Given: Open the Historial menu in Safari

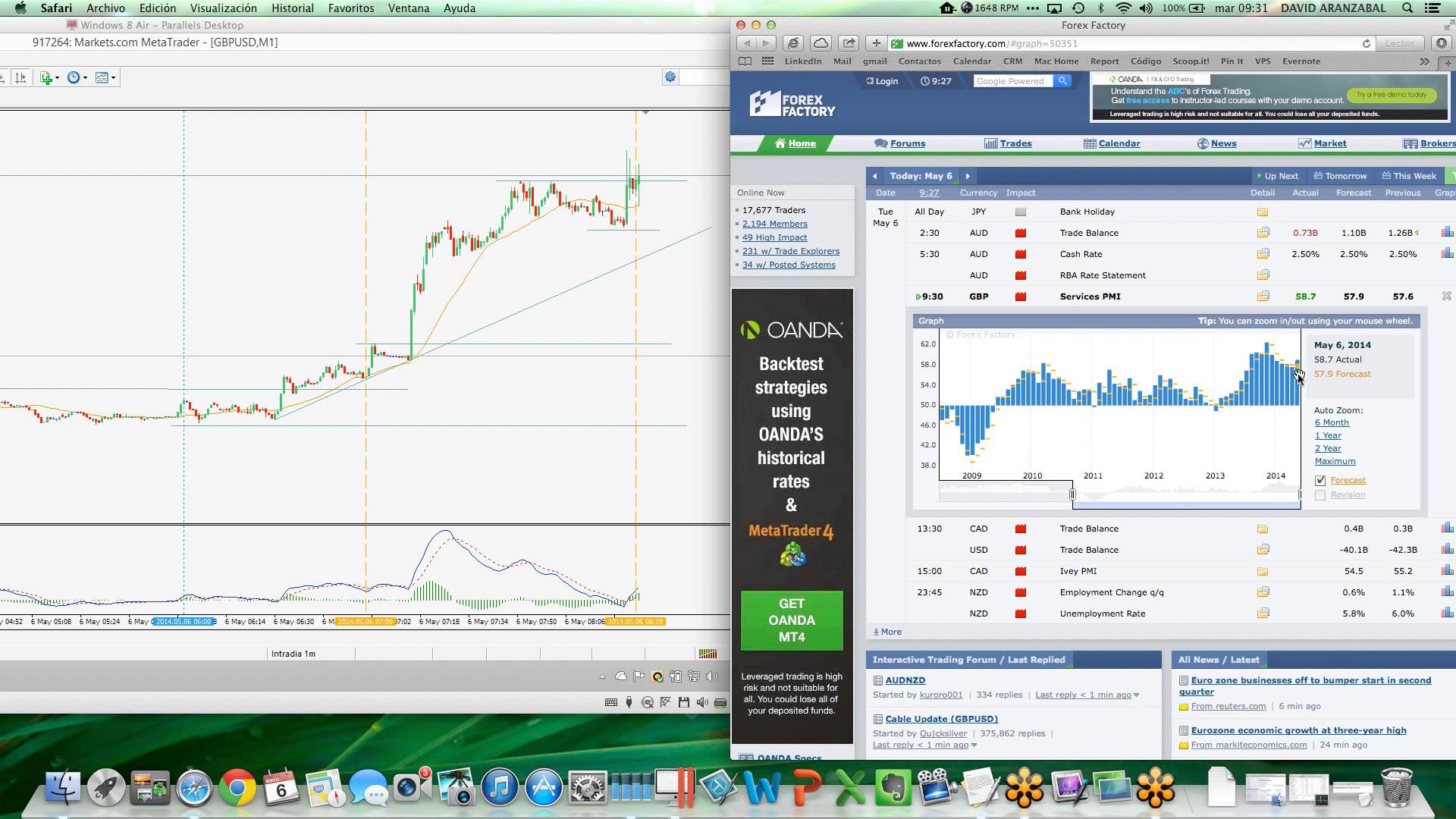Looking at the screenshot, I should tap(292, 8).
